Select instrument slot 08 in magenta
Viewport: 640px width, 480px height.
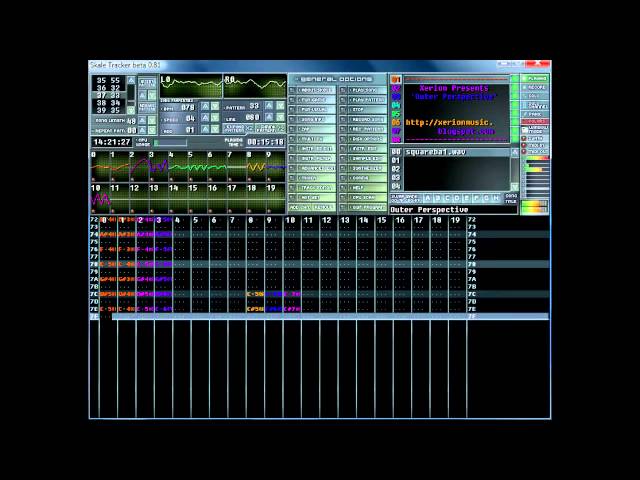coord(396,140)
